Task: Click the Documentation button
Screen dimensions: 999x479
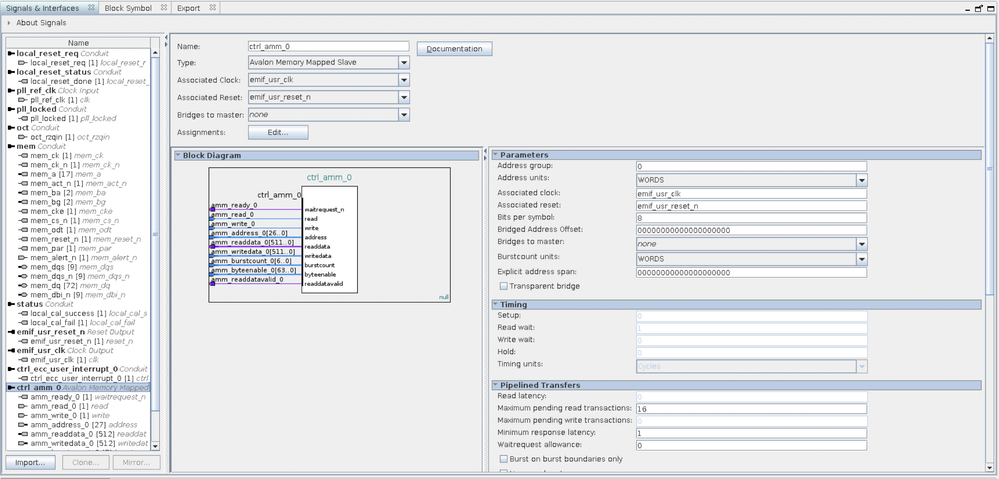Action: pyautogui.click(x=455, y=49)
